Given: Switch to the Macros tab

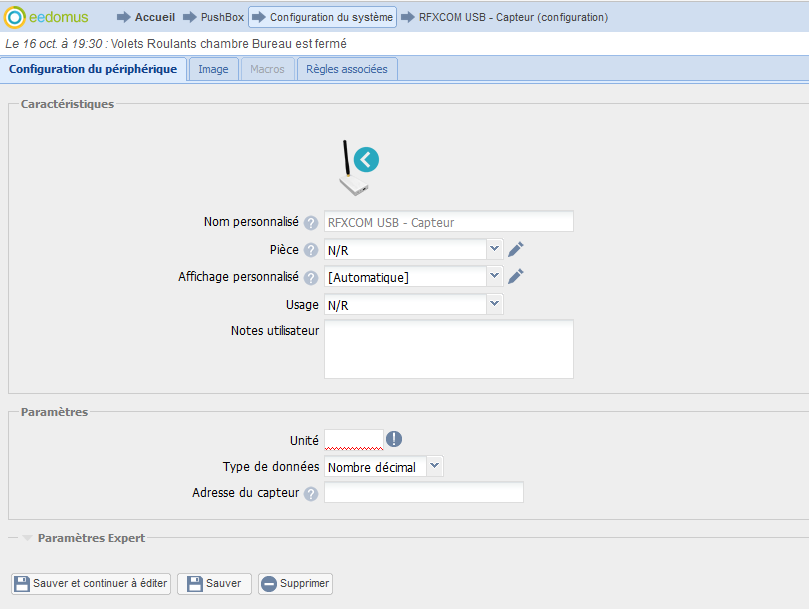Looking at the screenshot, I should (267, 69).
